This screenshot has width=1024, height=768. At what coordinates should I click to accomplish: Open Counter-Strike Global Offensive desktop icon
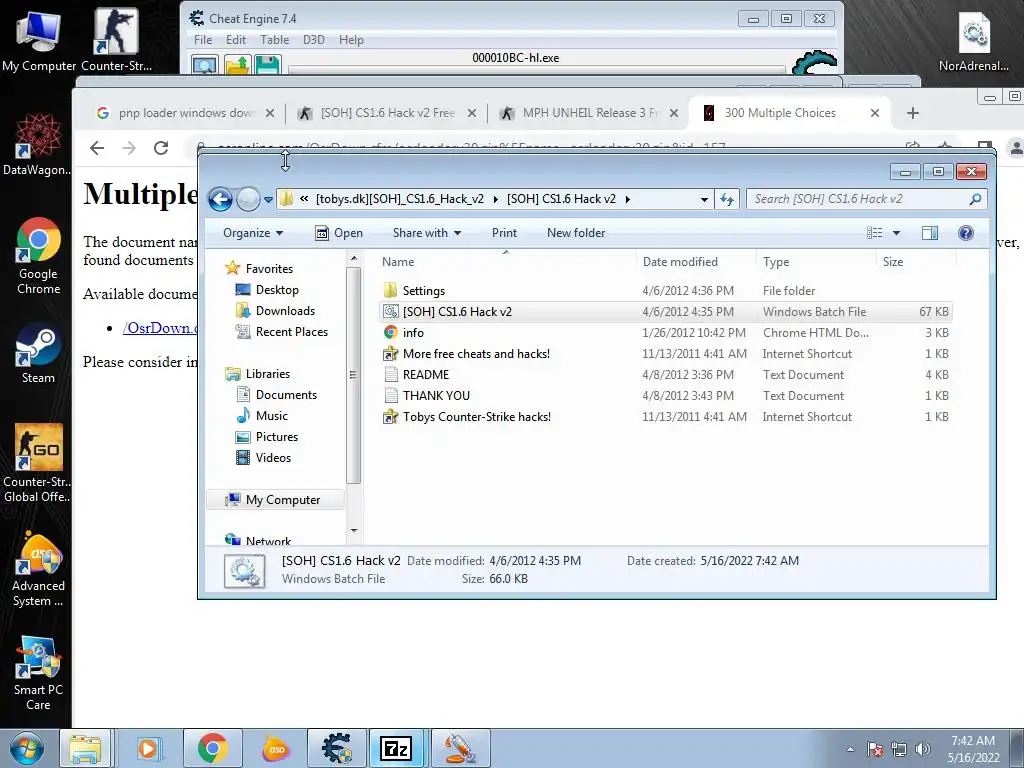pos(37,462)
